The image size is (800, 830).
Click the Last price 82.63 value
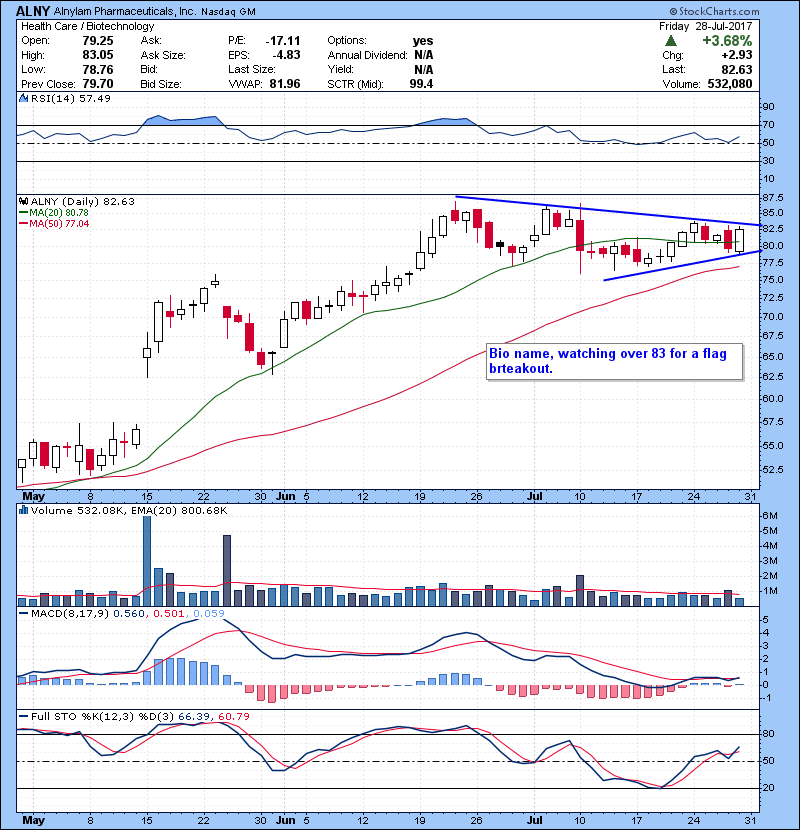coord(736,69)
